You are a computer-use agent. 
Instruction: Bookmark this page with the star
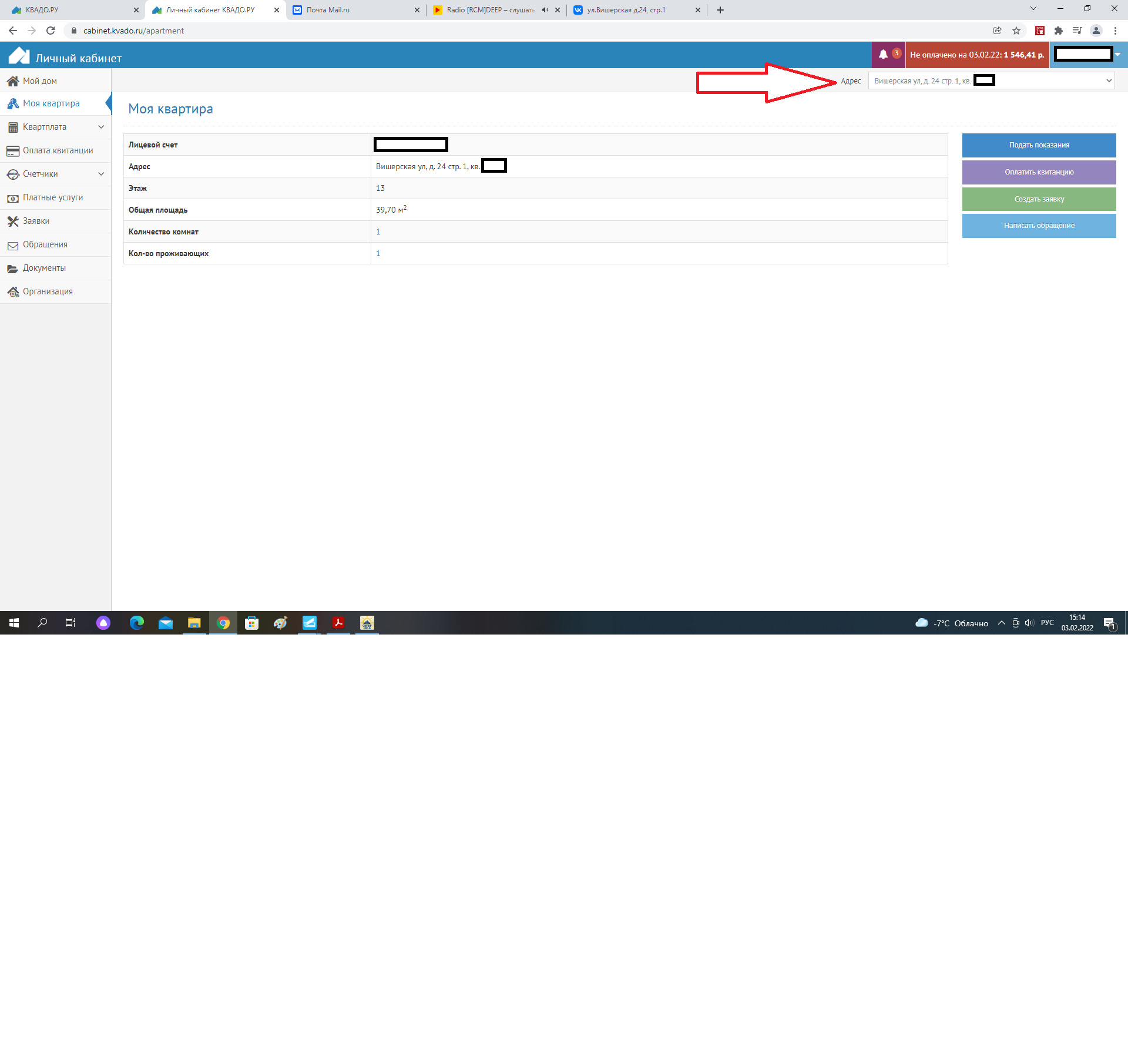point(1016,31)
